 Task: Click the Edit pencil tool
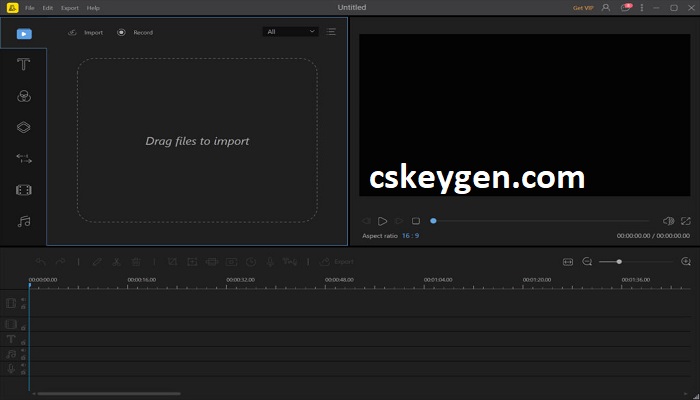[x=97, y=262]
